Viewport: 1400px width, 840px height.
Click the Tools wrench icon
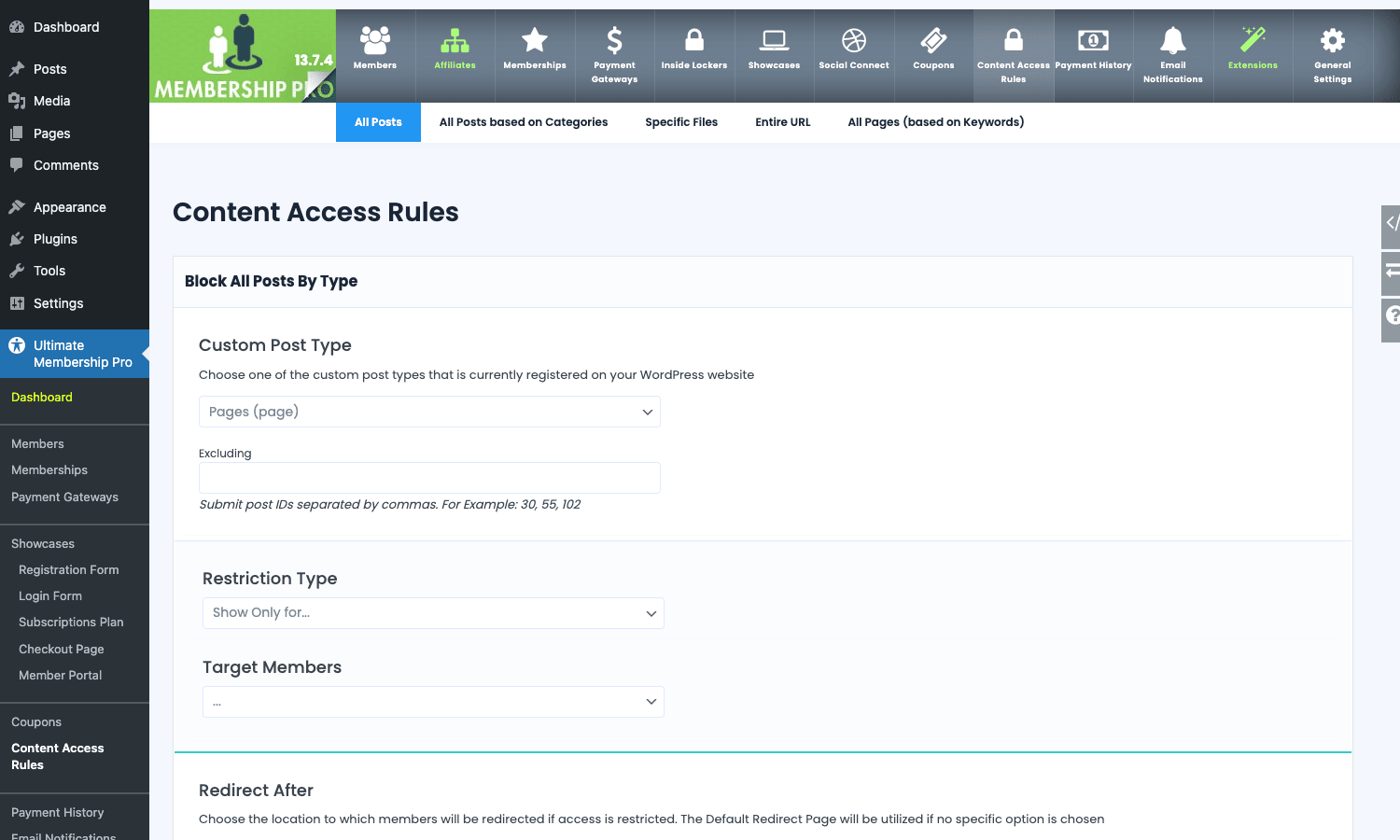tap(17, 271)
